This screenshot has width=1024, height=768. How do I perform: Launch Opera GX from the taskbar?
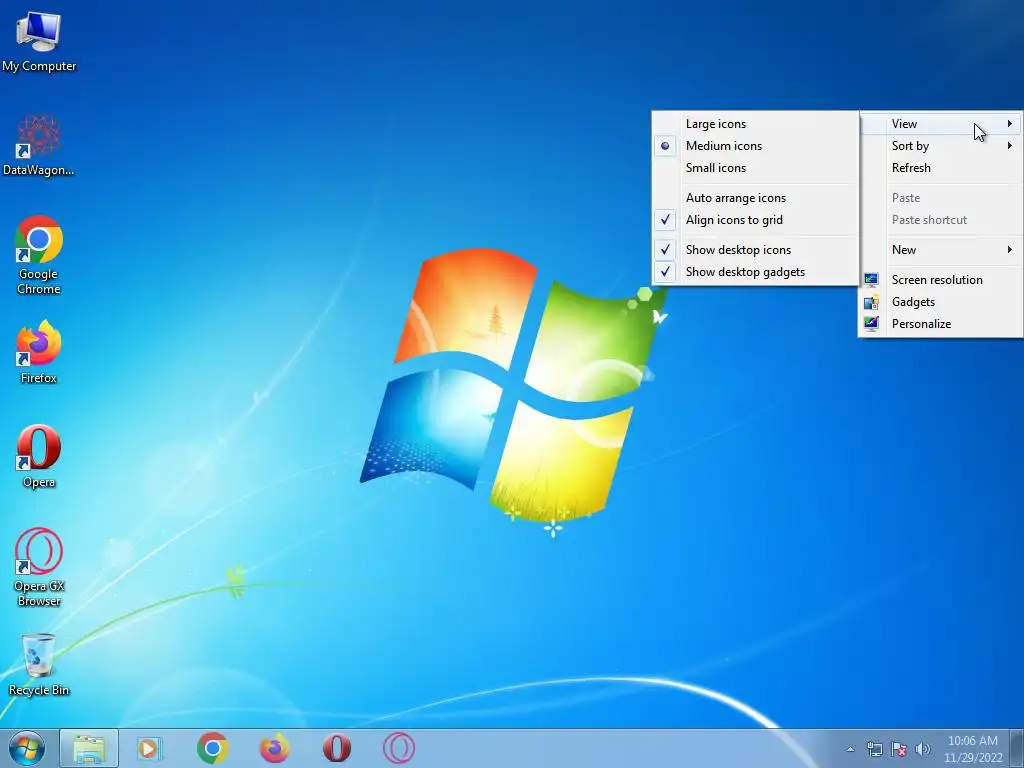pos(398,748)
